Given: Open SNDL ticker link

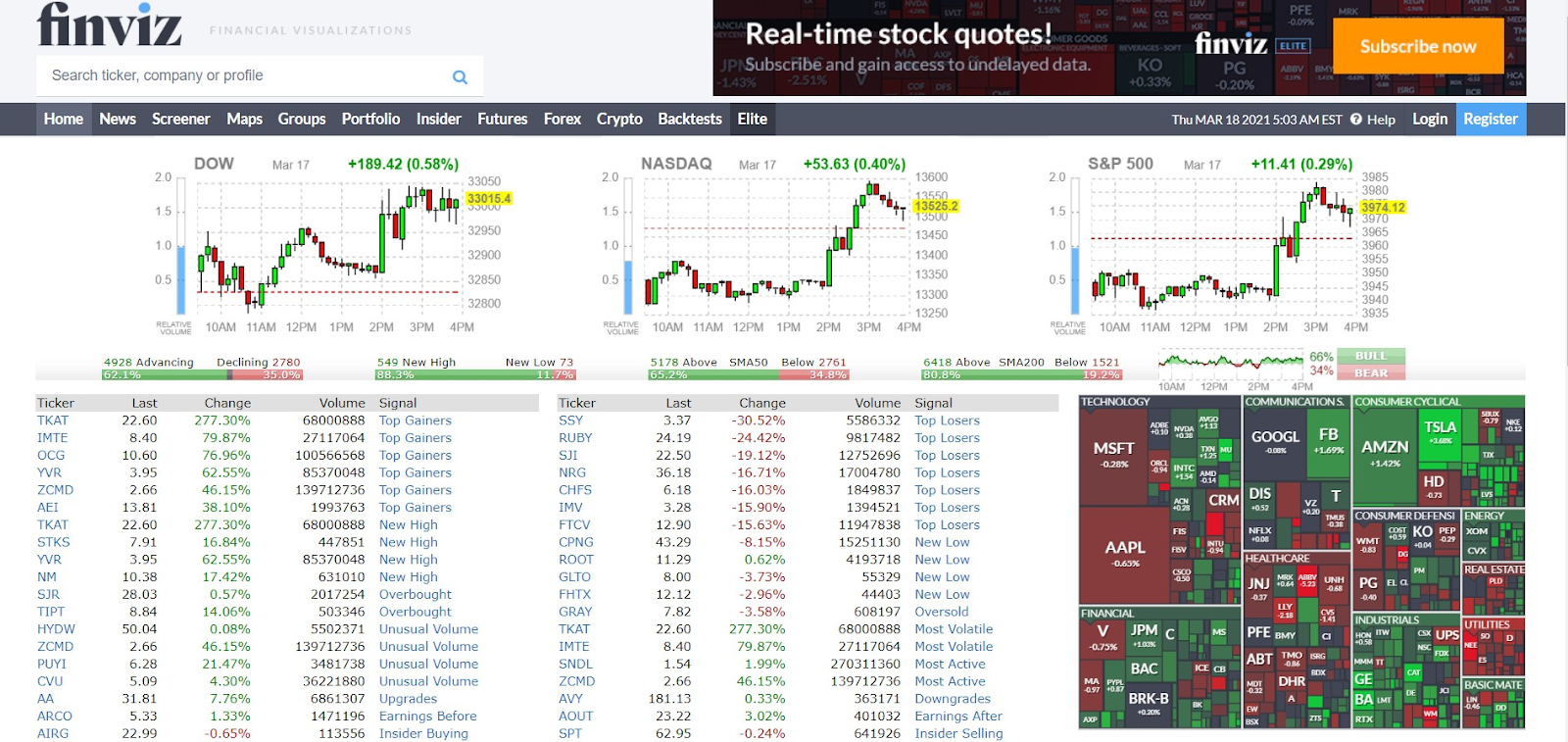Looking at the screenshot, I should (575, 664).
